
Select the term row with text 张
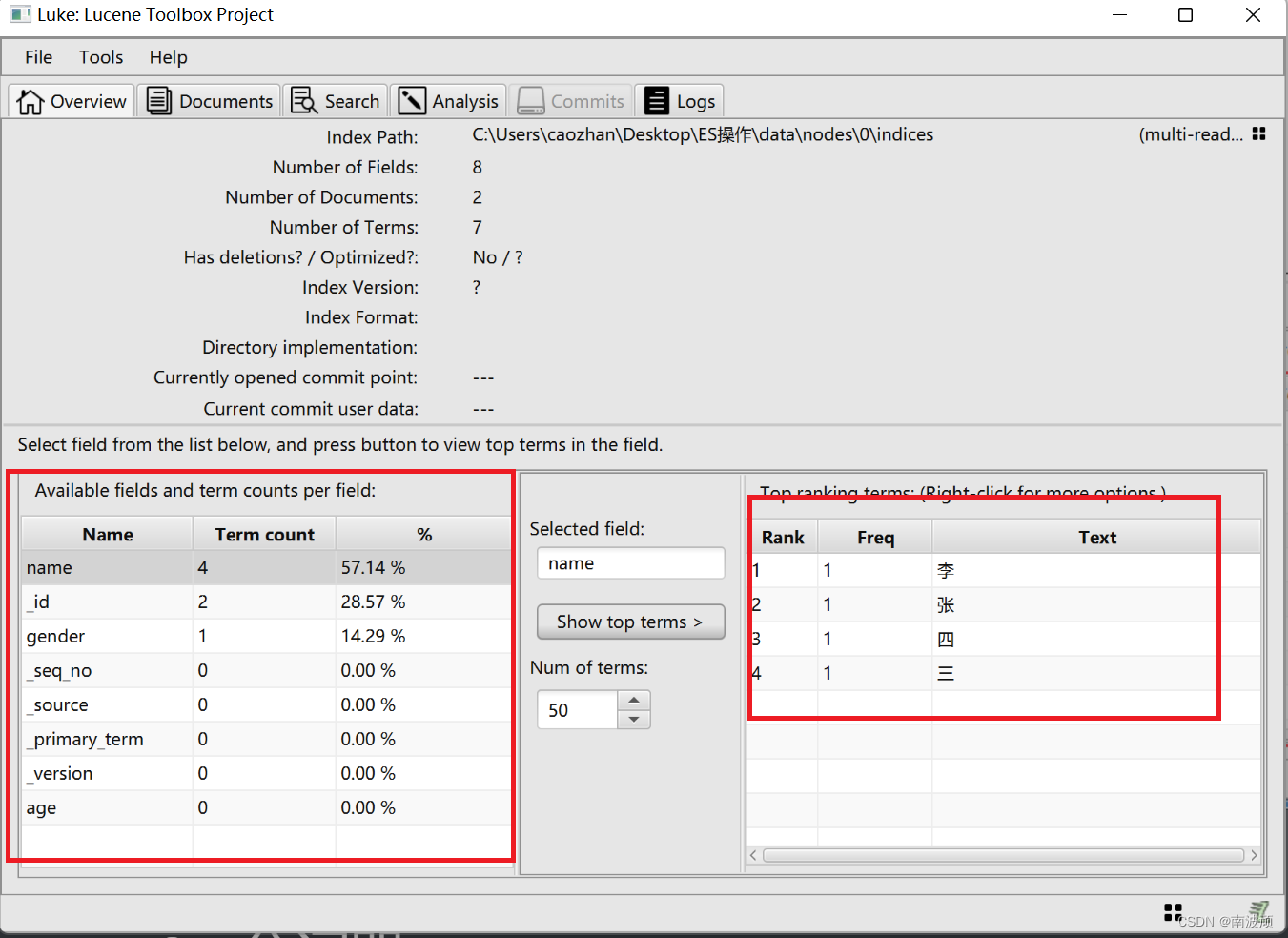[1004, 604]
